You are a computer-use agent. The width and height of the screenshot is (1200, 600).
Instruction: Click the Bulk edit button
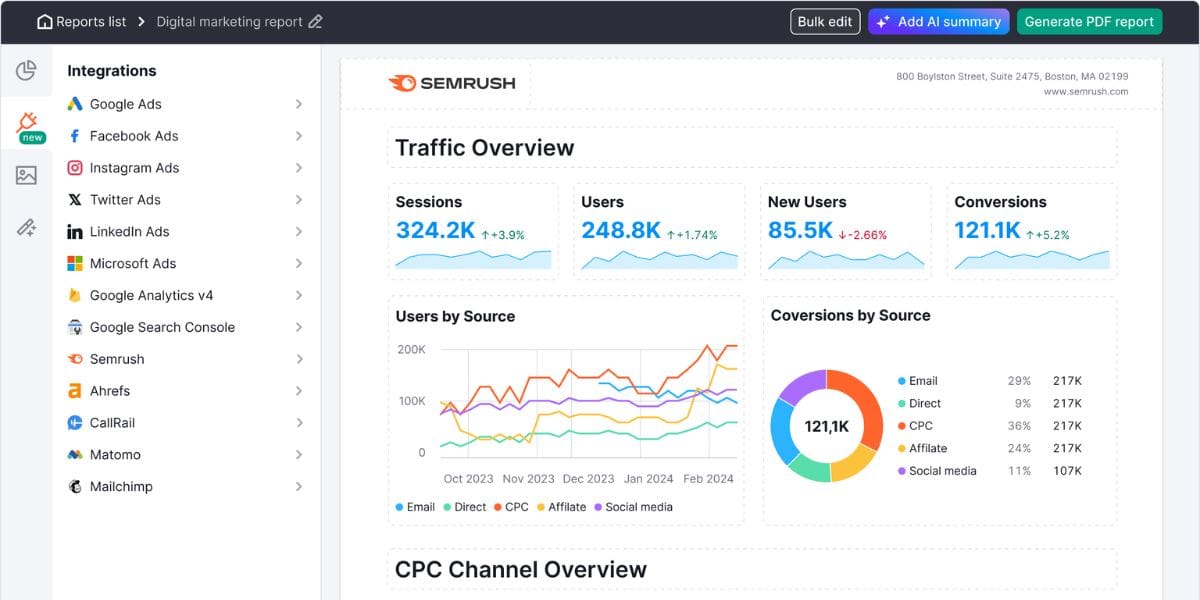pos(825,22)
